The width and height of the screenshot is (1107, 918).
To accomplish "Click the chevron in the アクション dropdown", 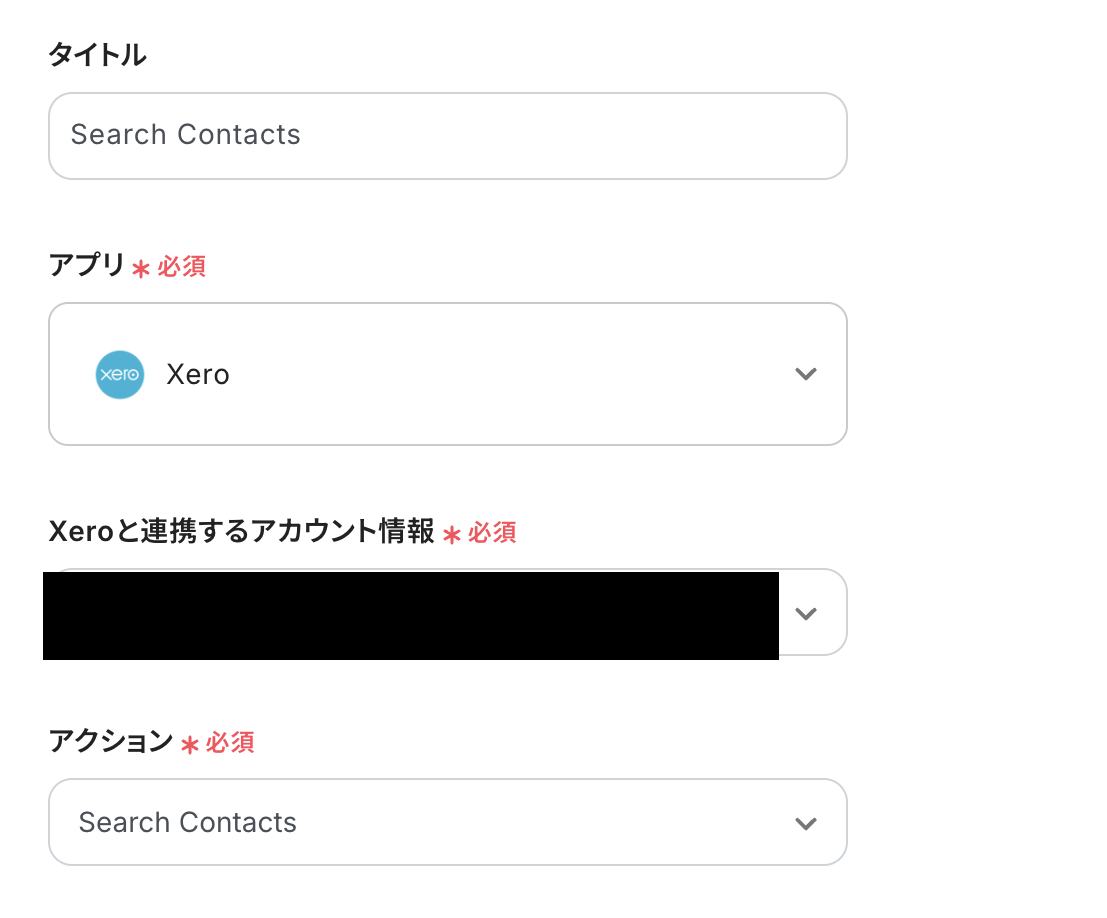I will click(805, 823).
